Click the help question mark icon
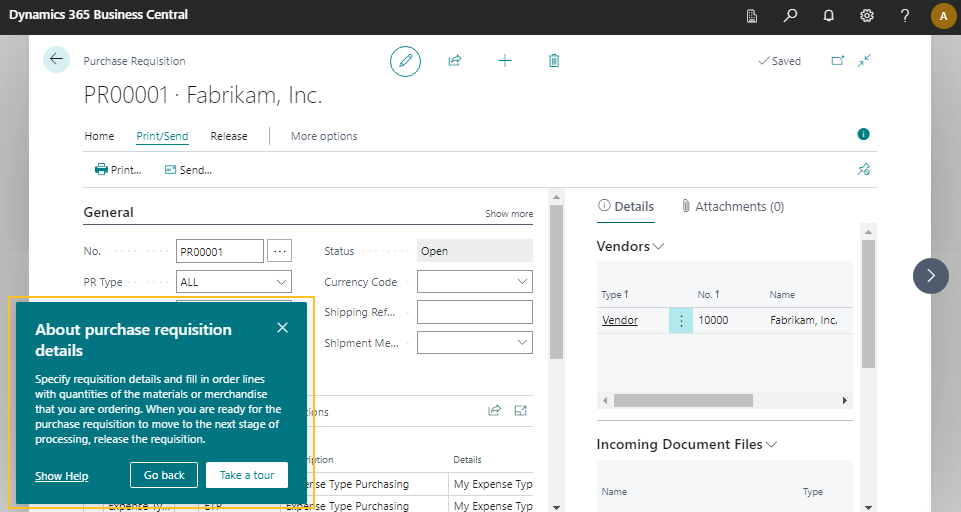Screen dimensions: 961x512 [x=904, y=16]
